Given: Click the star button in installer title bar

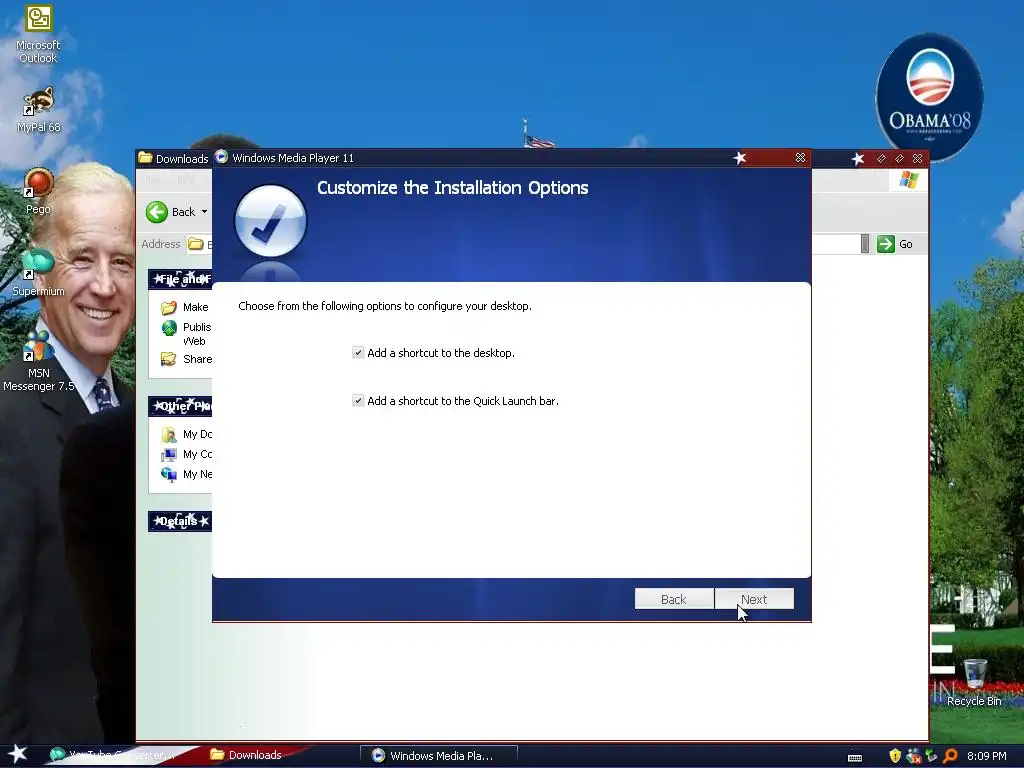Looking at the screenshot, I should (739, 157).
